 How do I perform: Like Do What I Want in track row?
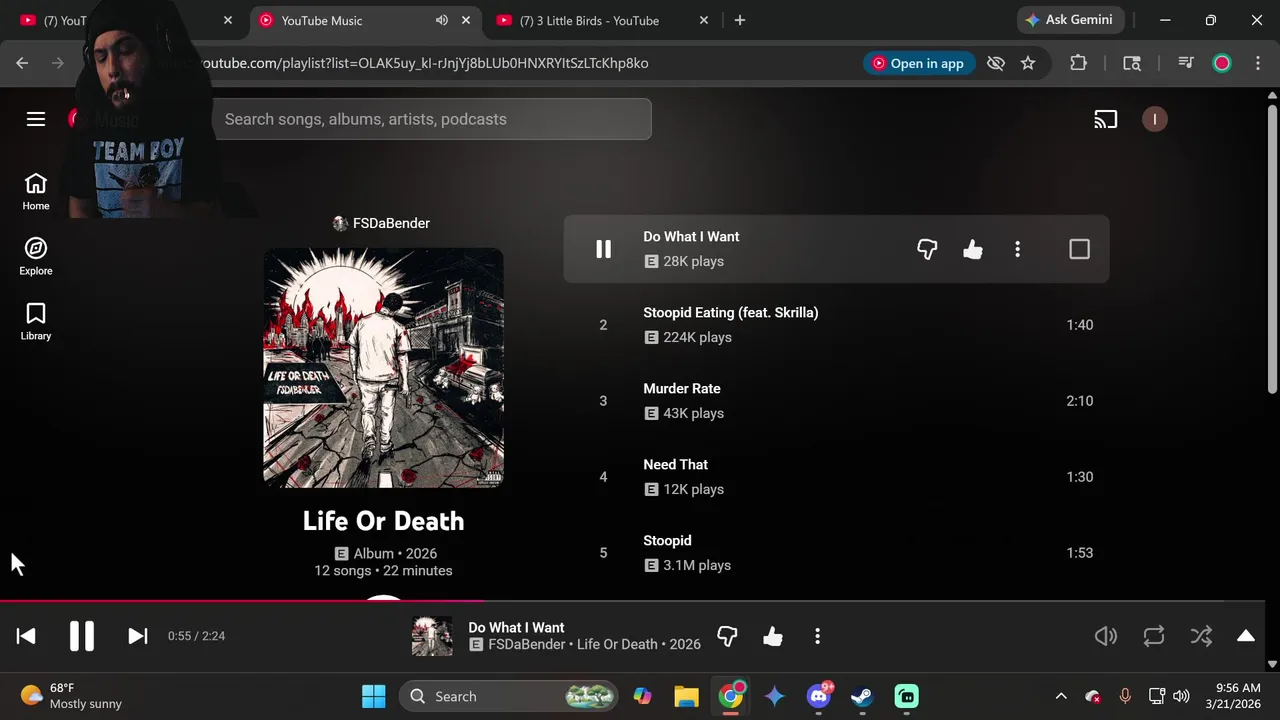click(972, 249)
